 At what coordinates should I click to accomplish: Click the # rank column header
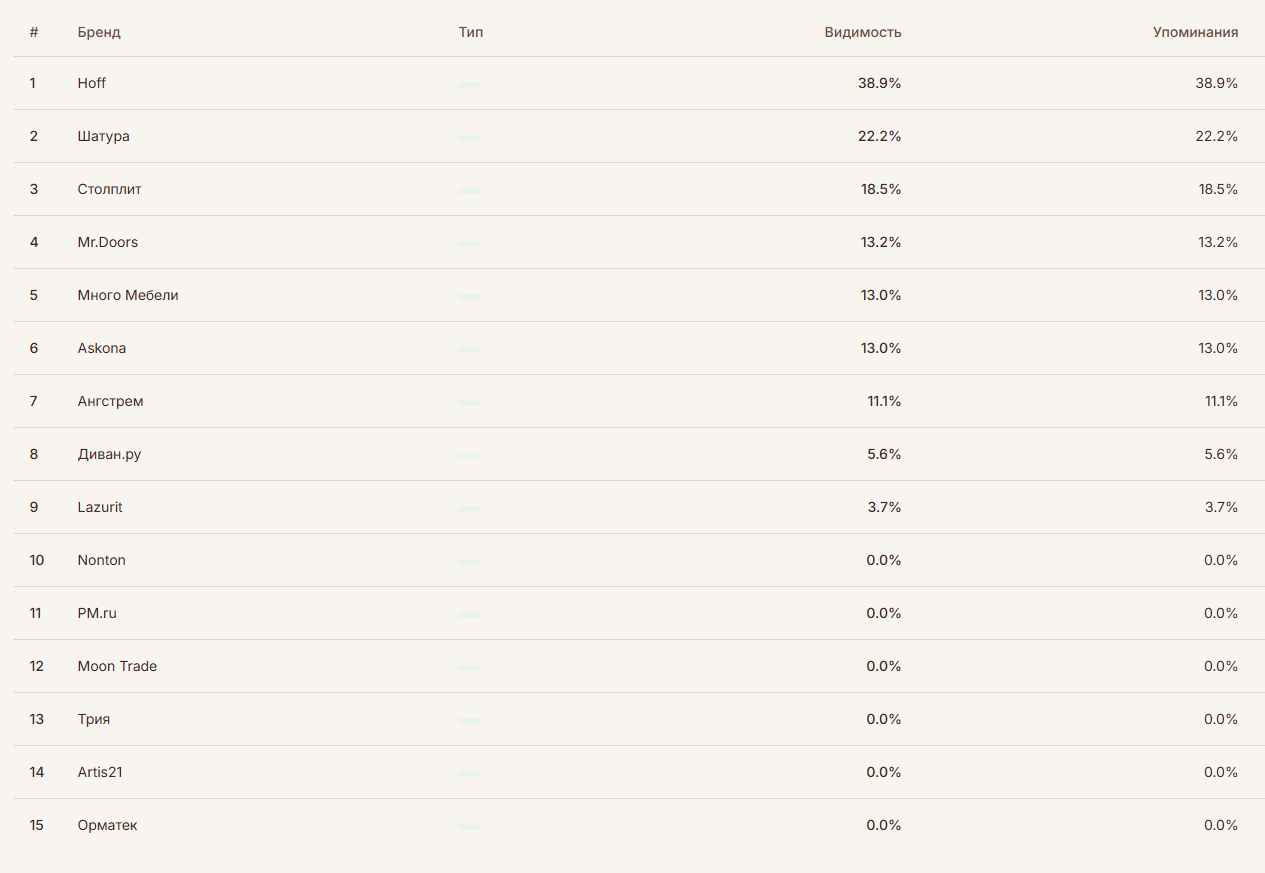click(x=34, y=32)
